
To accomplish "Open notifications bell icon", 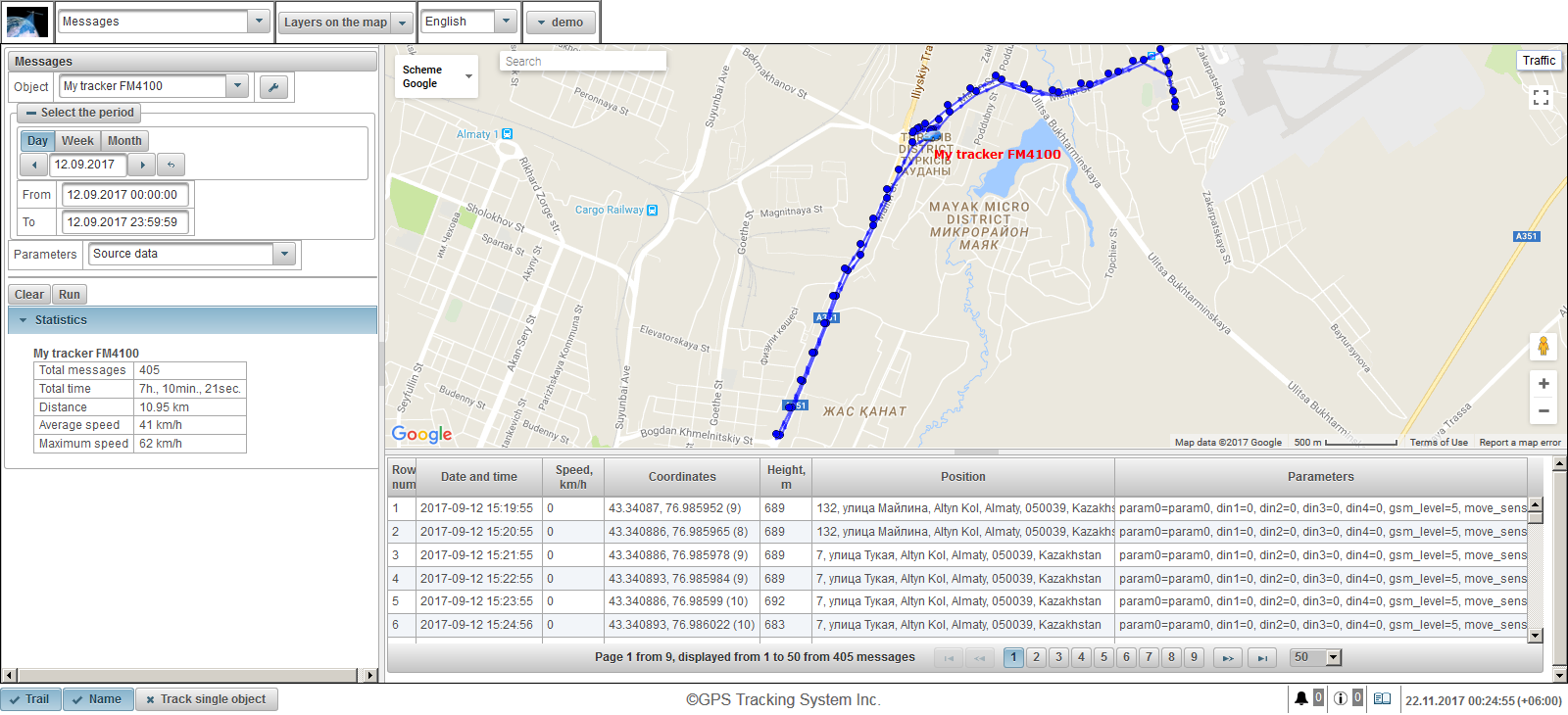I will tap(1300, 698).
